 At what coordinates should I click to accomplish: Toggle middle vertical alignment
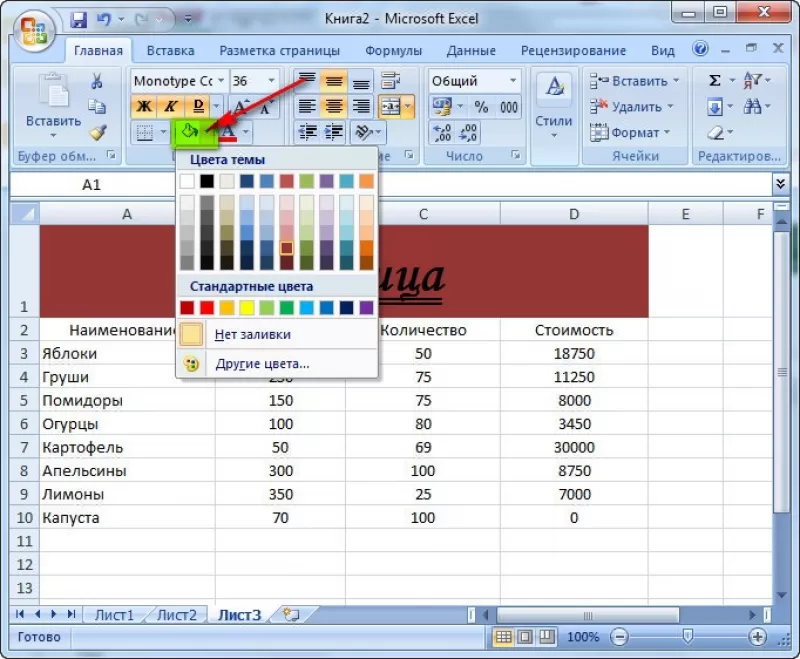(334, 81)
